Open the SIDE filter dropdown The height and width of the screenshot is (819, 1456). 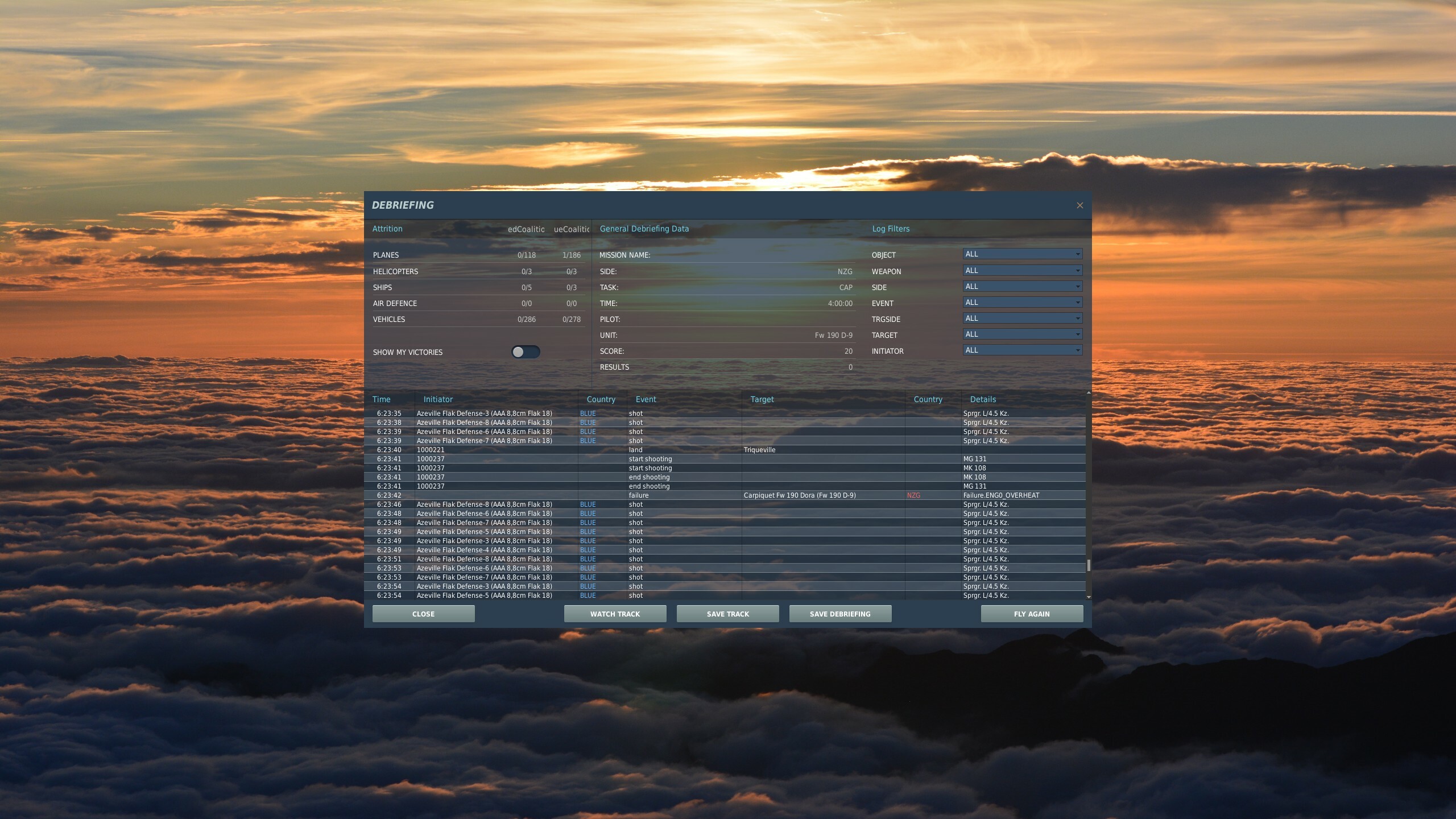point(1022,287)
